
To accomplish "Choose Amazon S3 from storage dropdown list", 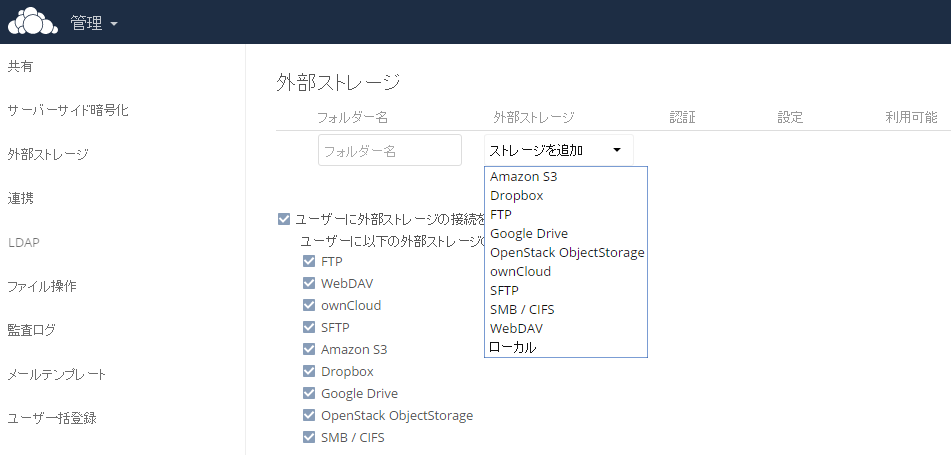I will 566,177.
